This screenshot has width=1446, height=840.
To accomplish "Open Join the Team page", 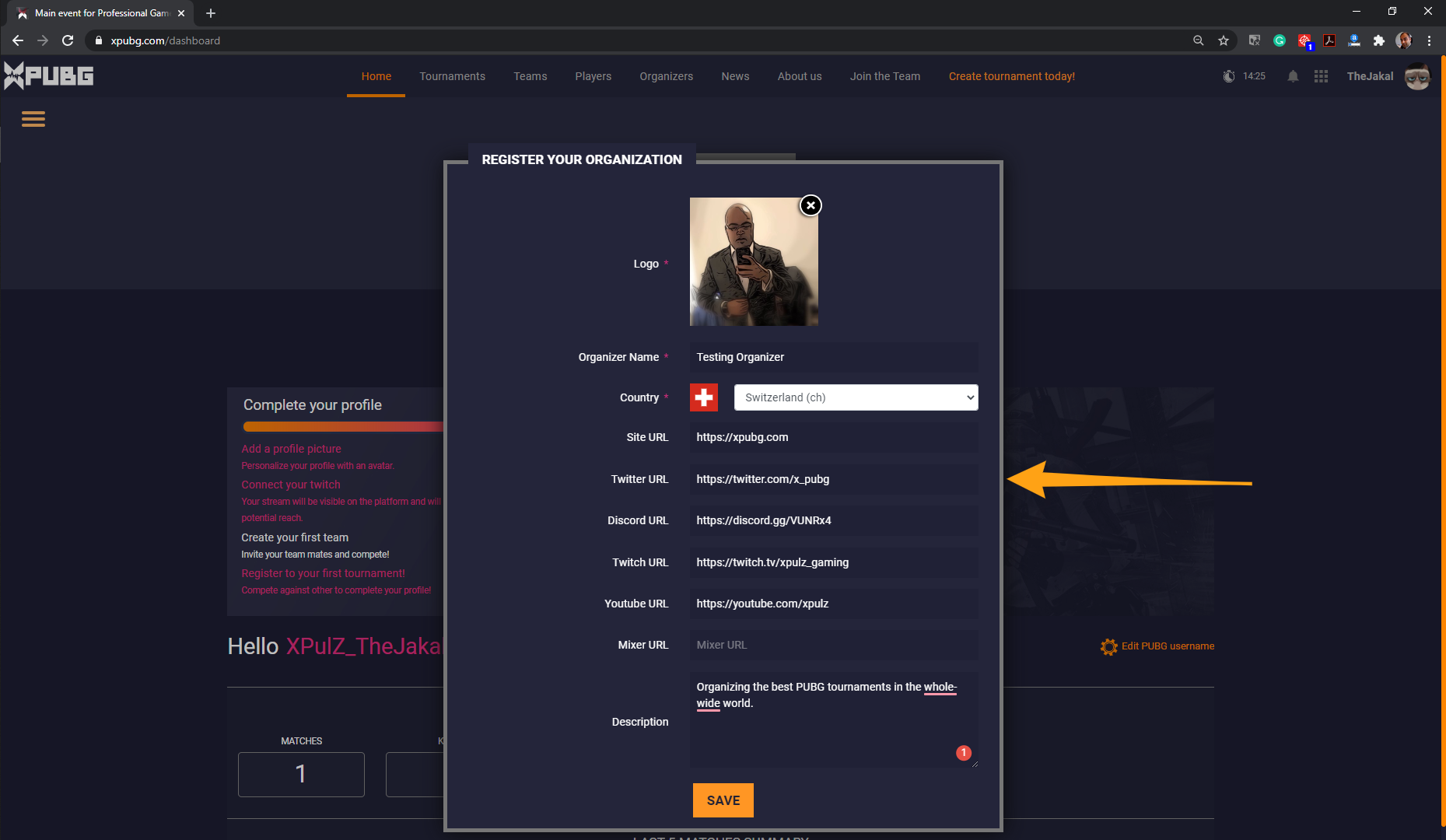I will coord(885,76).
